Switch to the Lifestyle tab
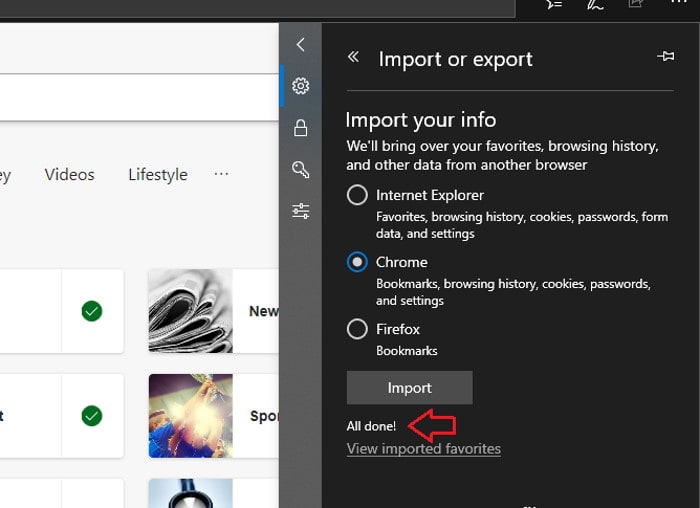The image size is (700, 508). click(x=158, y=175)
